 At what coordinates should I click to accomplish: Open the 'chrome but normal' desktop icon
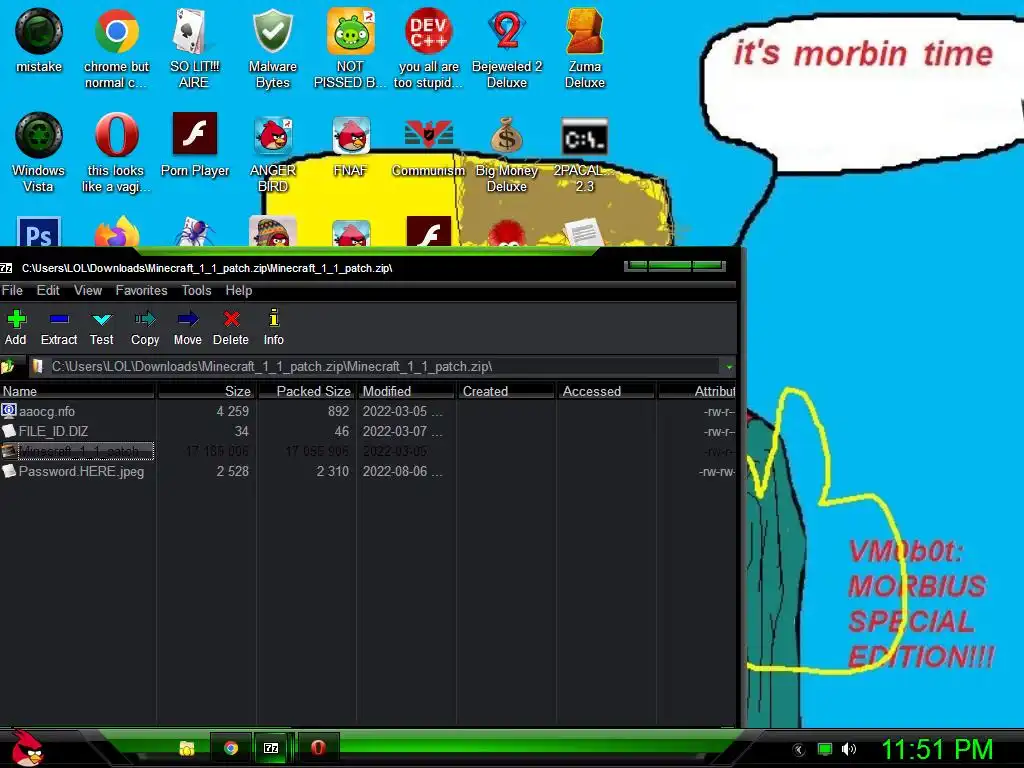(116, 48)
